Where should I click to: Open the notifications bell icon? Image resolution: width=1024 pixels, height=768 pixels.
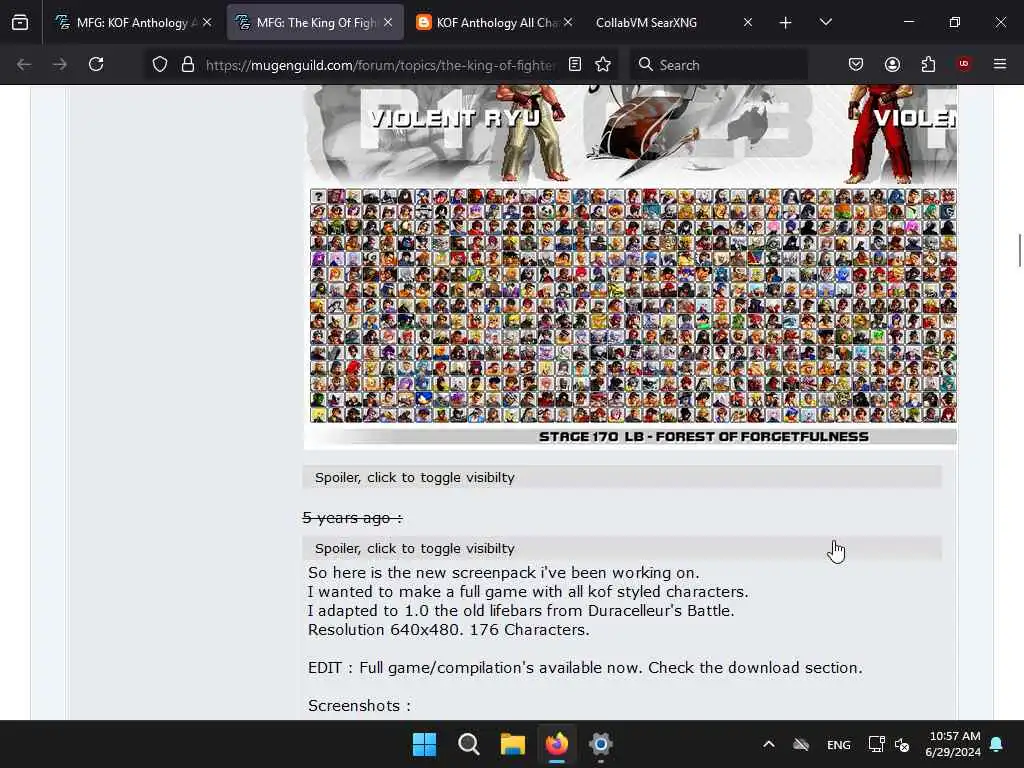pos(997,744)
